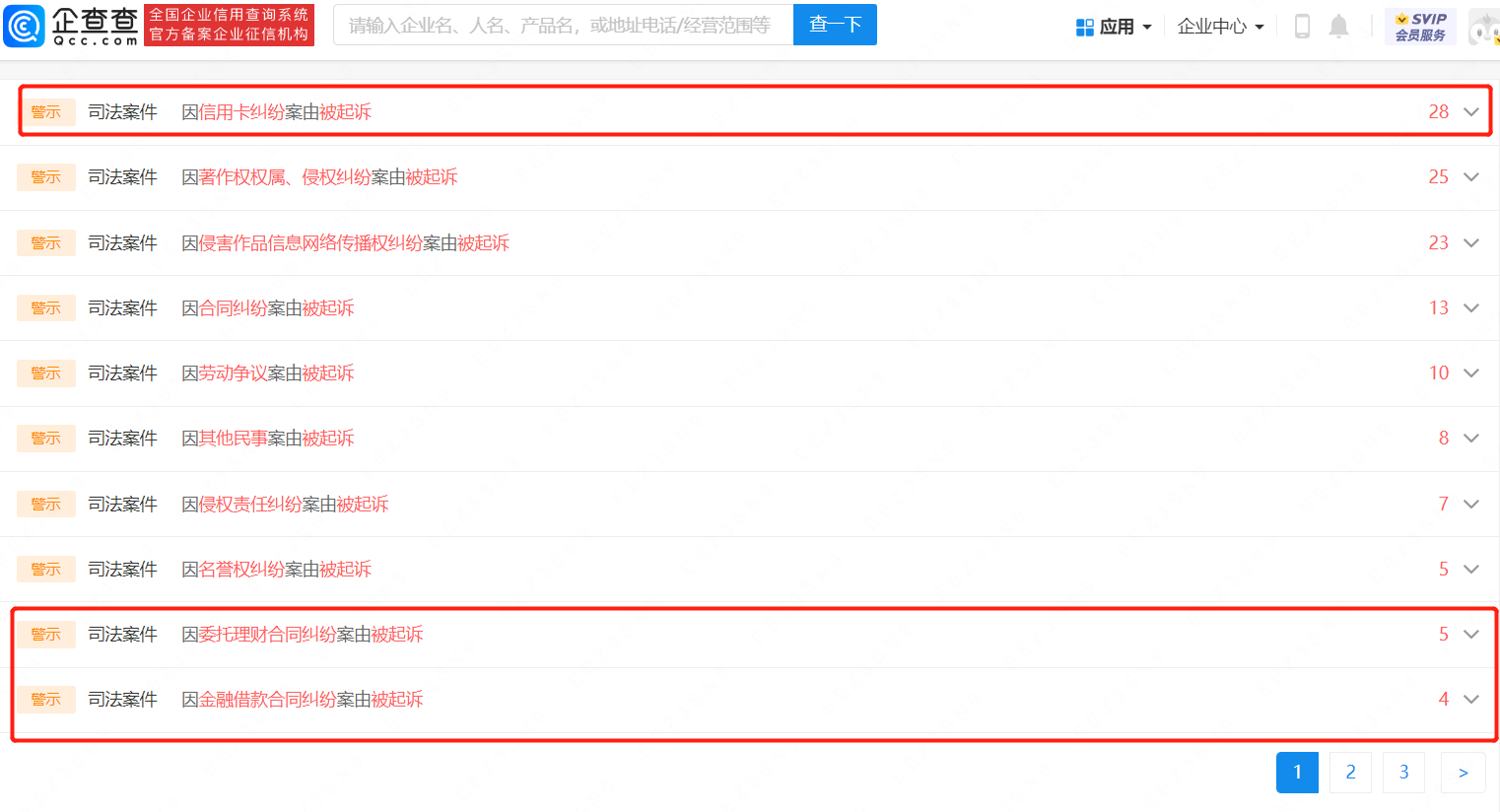The width and height of the screenshot is (1500, 812).
Task: Open the 侵害作品信息网络传播权纠纷 link
Action: tap(310, 243)
